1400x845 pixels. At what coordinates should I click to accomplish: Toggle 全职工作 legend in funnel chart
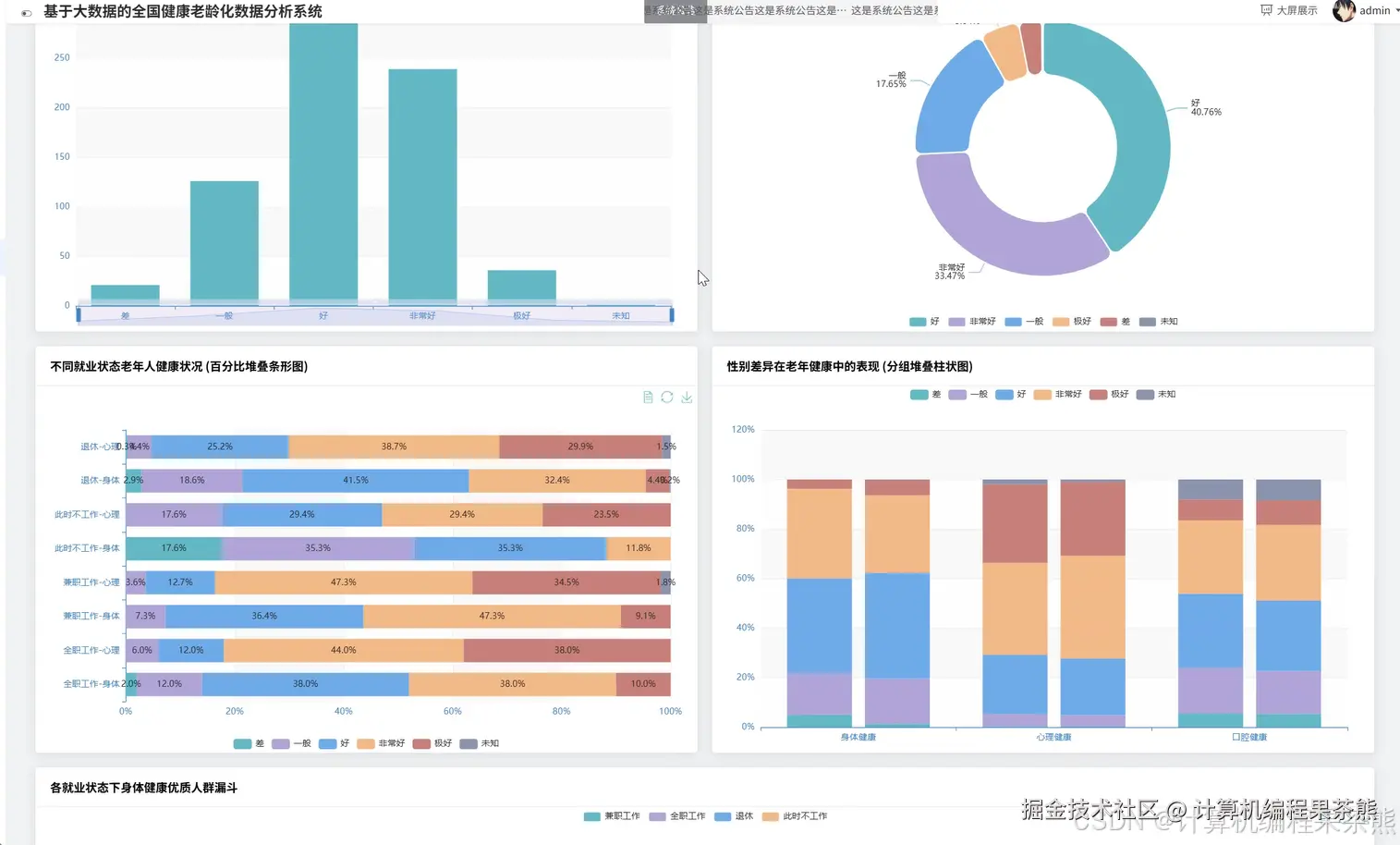pyautogui.click(x=677, y=816)
